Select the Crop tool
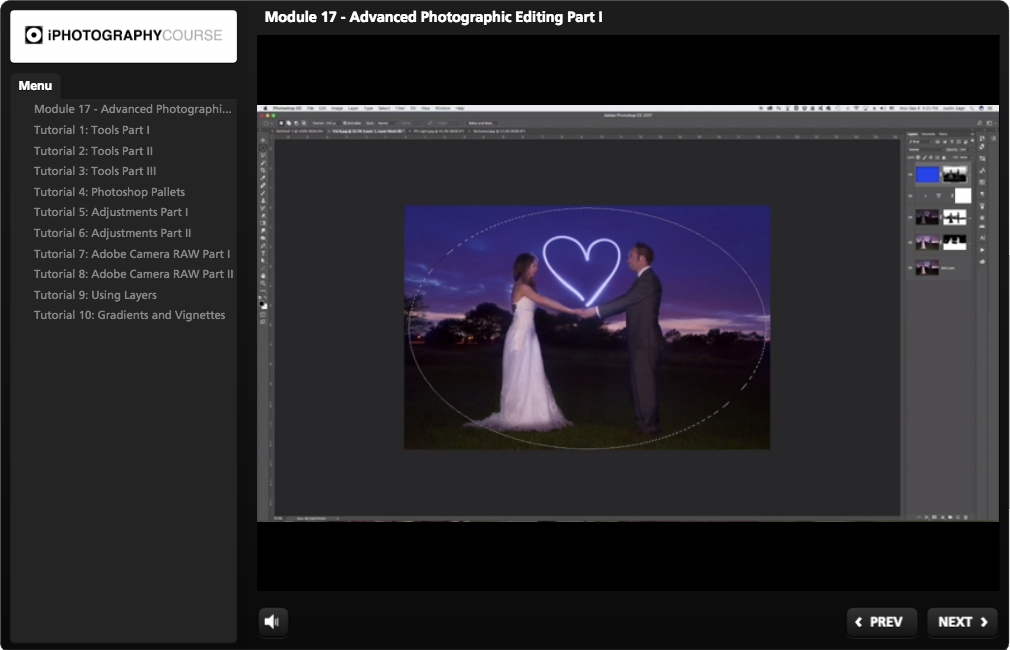Screen dimensions: 1010x650 [263, 170]
